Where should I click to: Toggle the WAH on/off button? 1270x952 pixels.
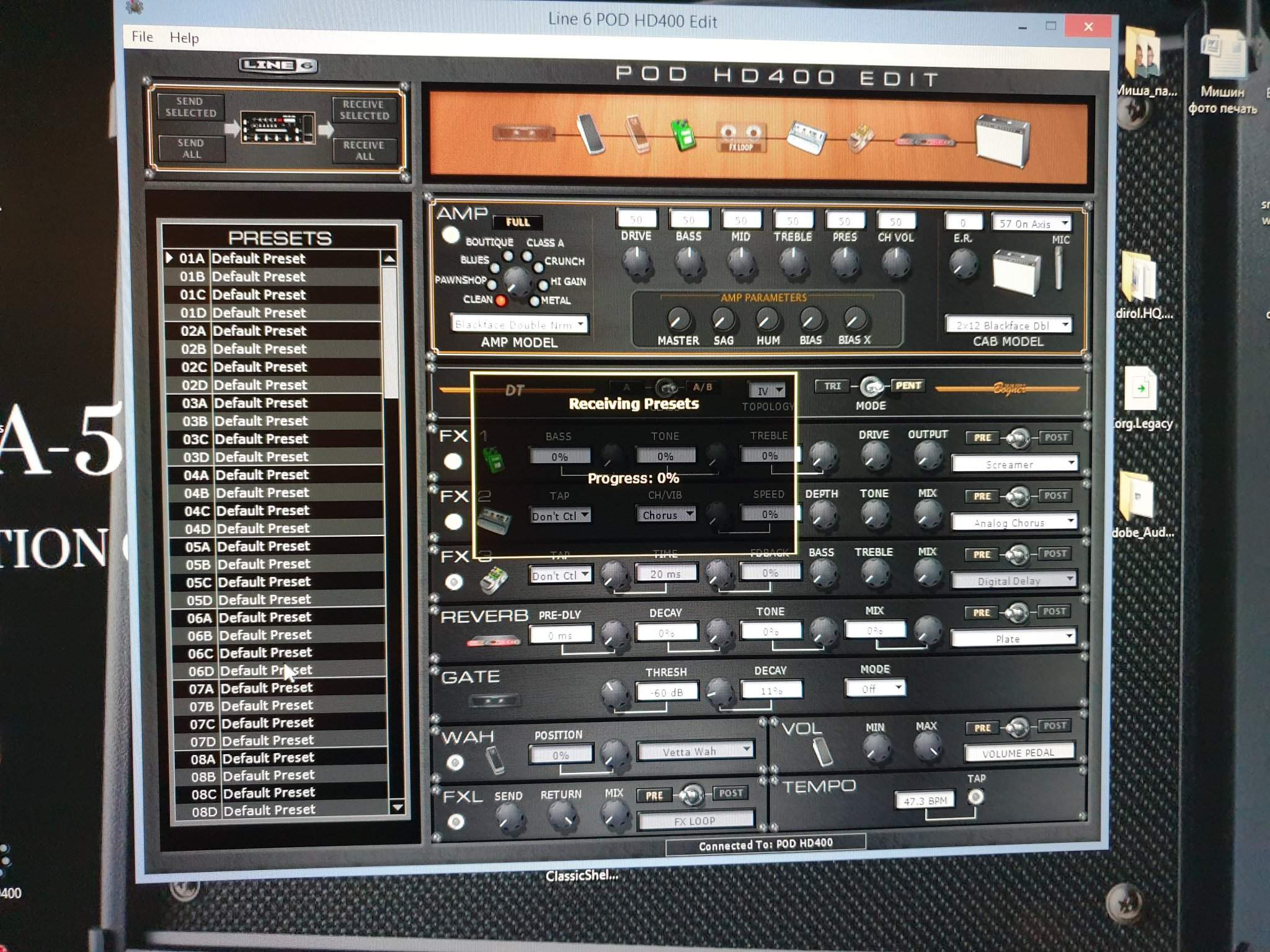[x=455, y=762]
